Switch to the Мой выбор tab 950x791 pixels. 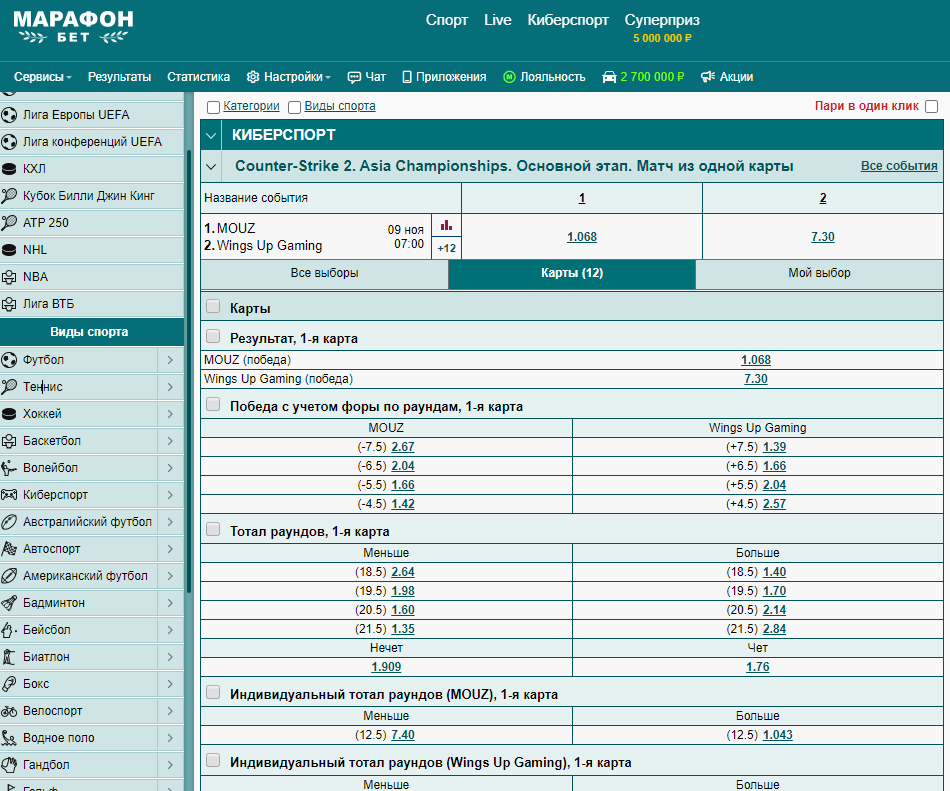point(819,273)
